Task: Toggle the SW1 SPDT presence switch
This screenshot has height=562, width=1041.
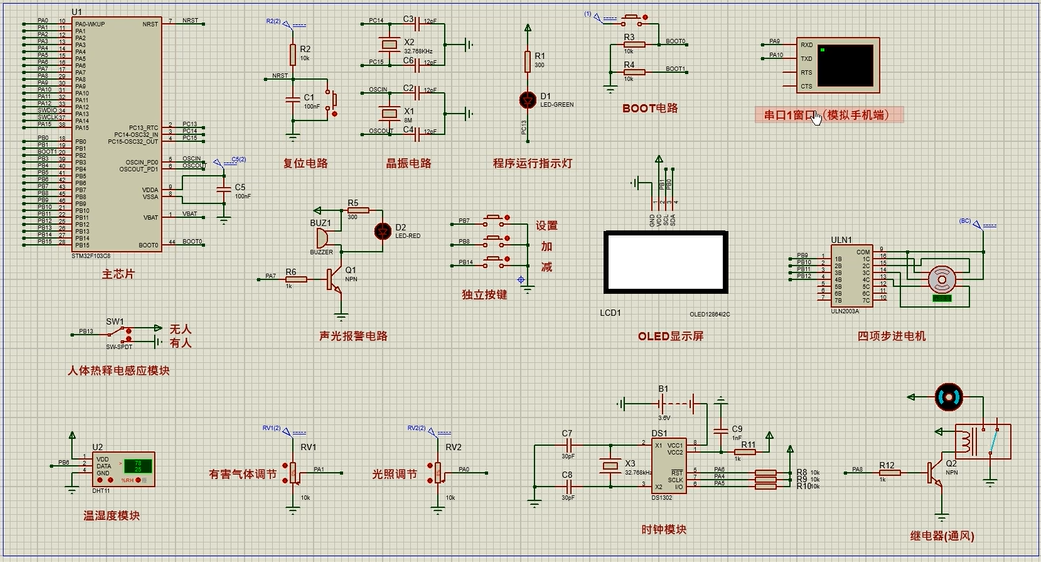Action: [120, 334]
